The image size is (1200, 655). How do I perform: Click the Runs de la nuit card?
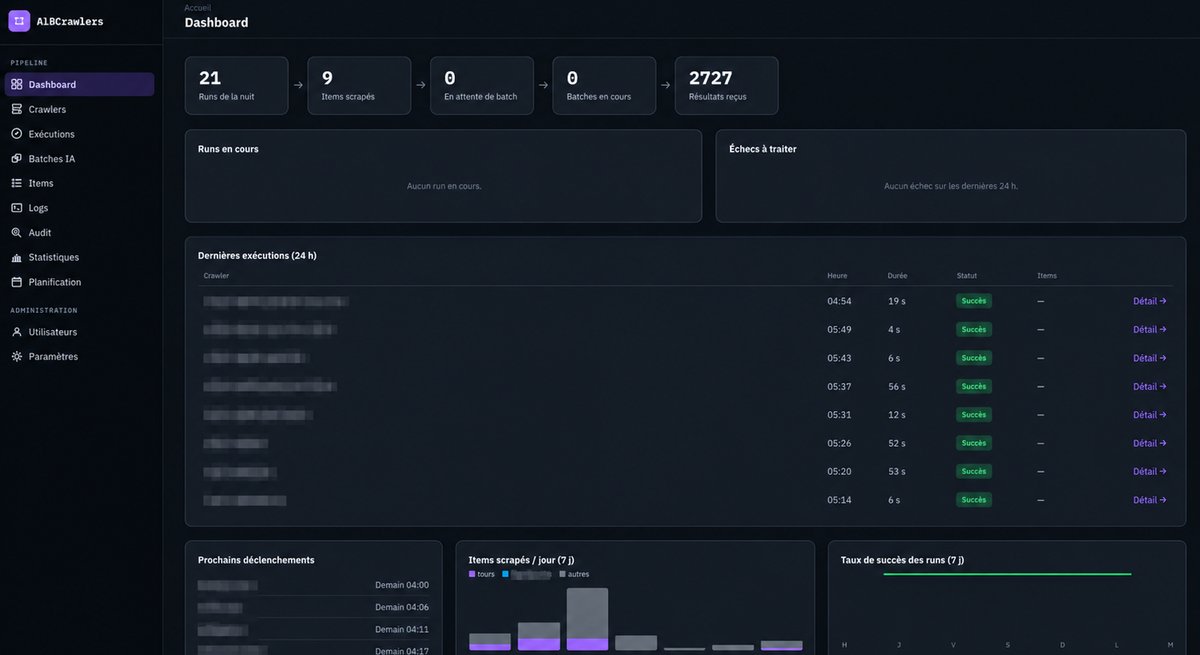[236, 85]
